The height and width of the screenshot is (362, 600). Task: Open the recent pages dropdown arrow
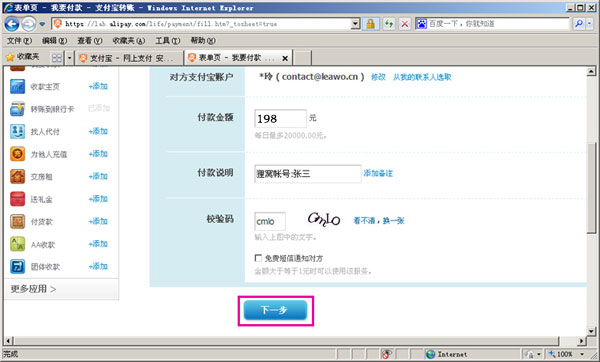click(x=42, y=24)
